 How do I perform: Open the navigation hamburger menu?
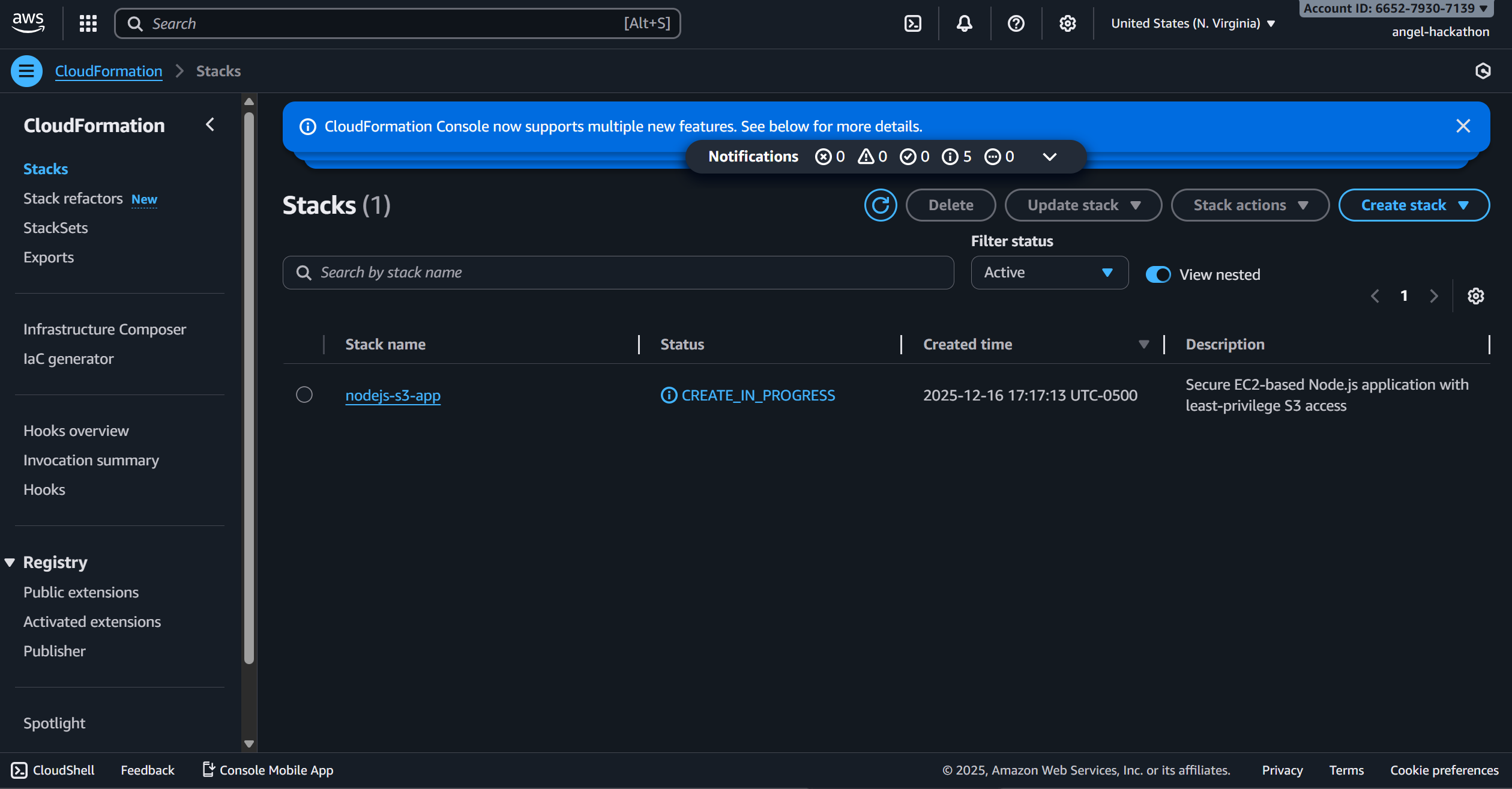(26, 70)
